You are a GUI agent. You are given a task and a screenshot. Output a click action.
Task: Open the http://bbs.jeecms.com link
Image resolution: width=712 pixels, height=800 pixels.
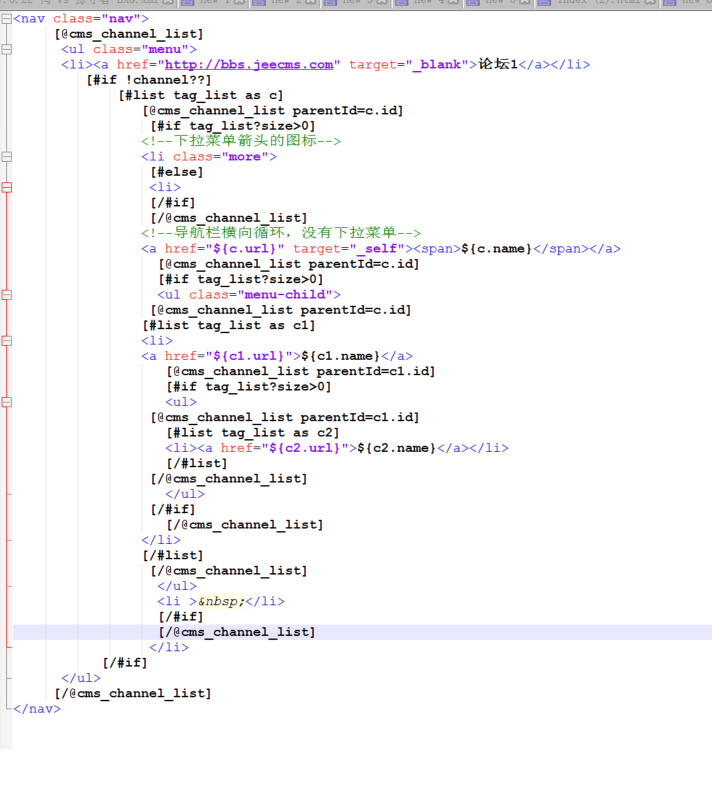[x=249, y=65]
